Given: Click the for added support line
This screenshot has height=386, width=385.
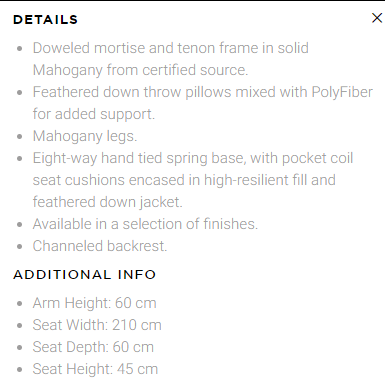Looking at the screenshot, I should (94, 114).
